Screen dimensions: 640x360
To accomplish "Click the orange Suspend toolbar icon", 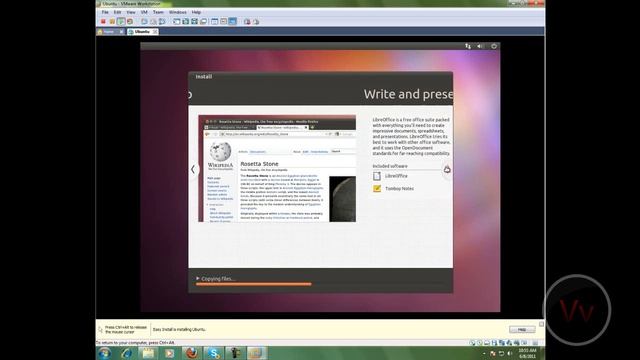I will click(112, 22).
